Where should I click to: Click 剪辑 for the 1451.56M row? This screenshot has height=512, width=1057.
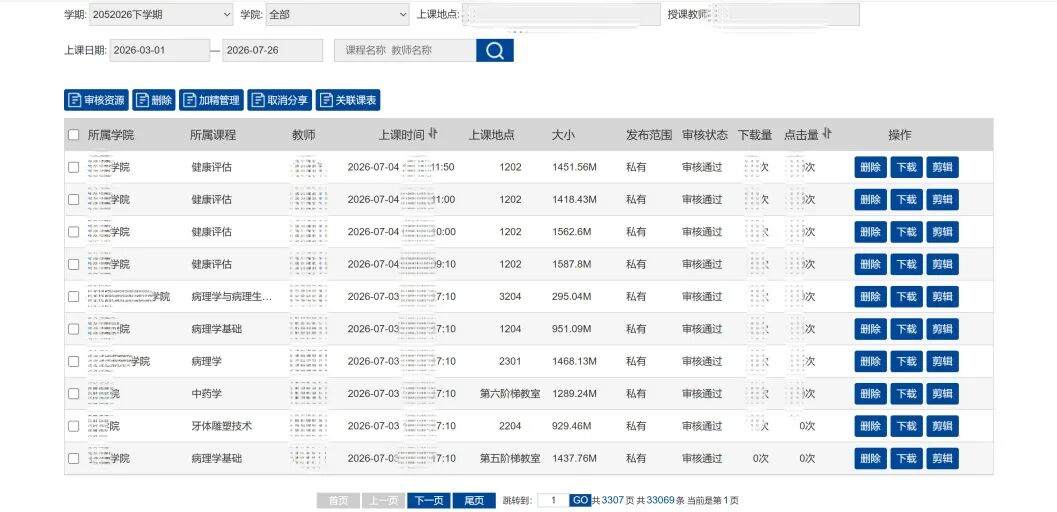[x=942, y=167]
